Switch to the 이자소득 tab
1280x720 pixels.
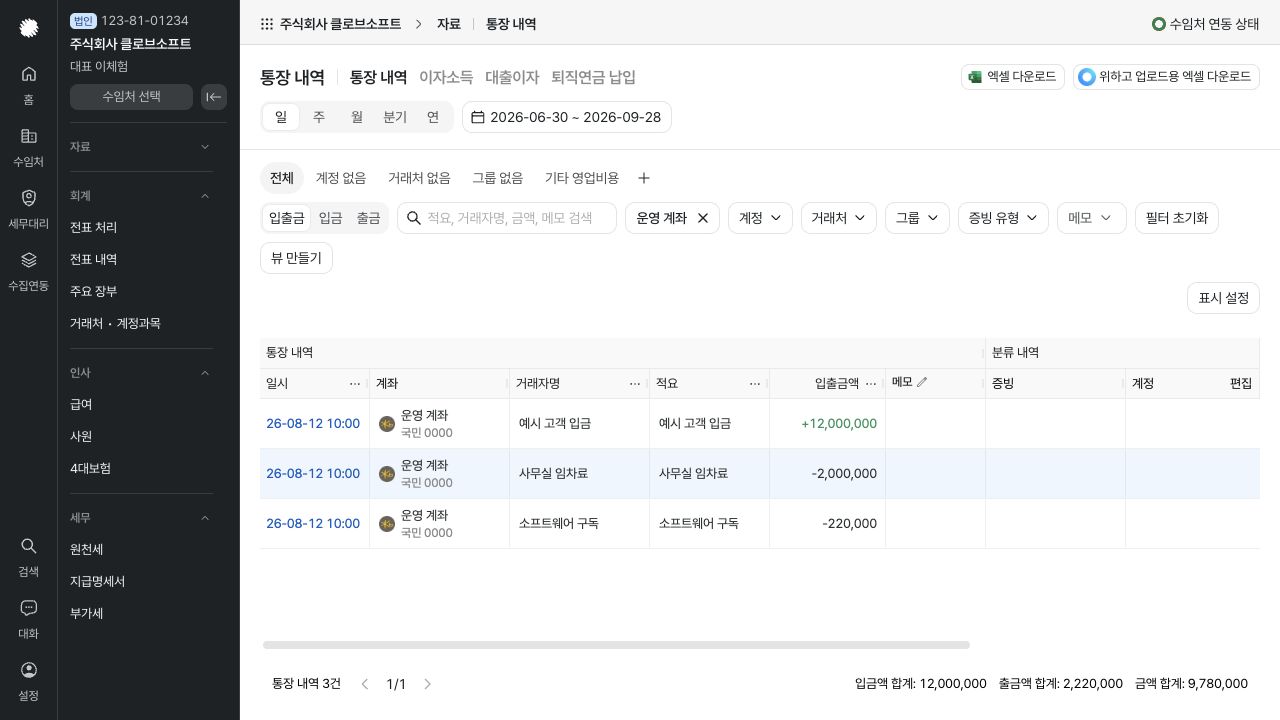(446, 77)
